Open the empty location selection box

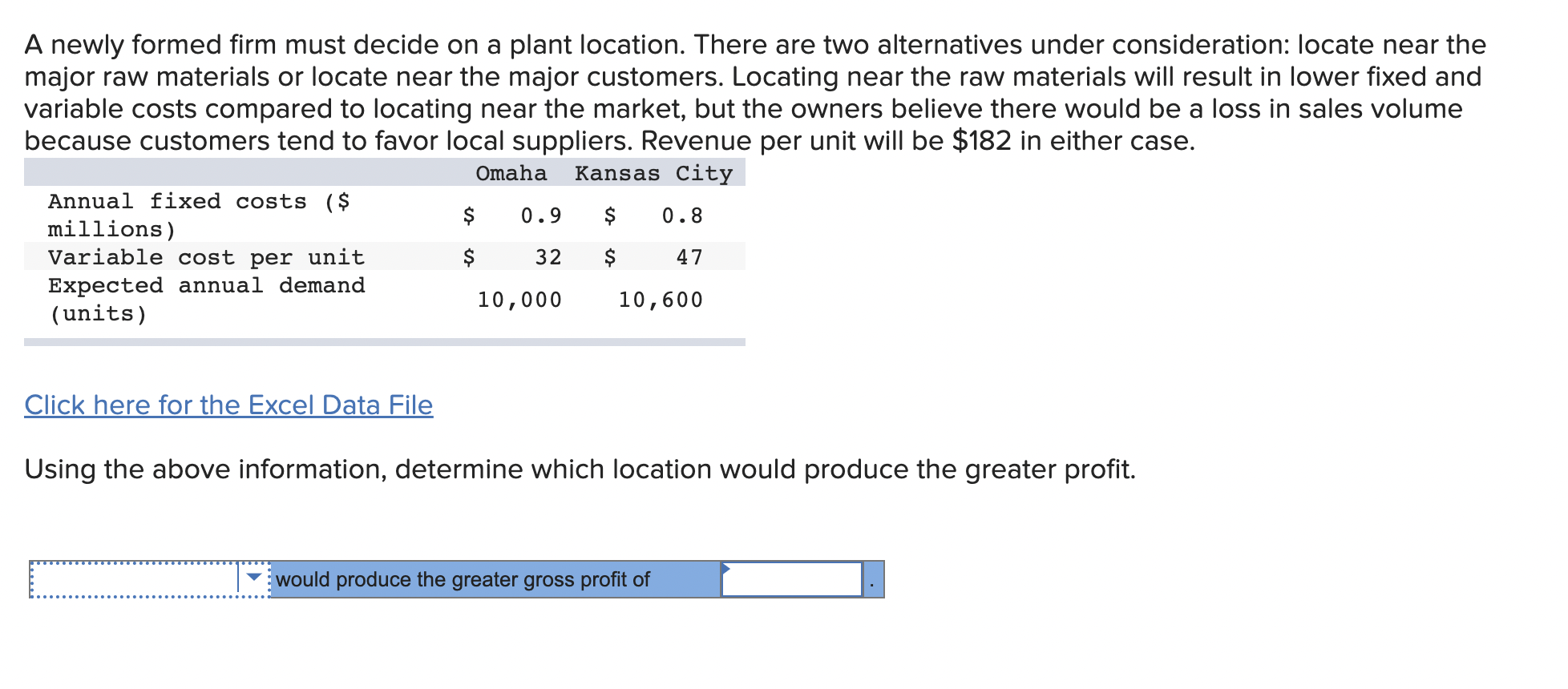coord(150,579)
